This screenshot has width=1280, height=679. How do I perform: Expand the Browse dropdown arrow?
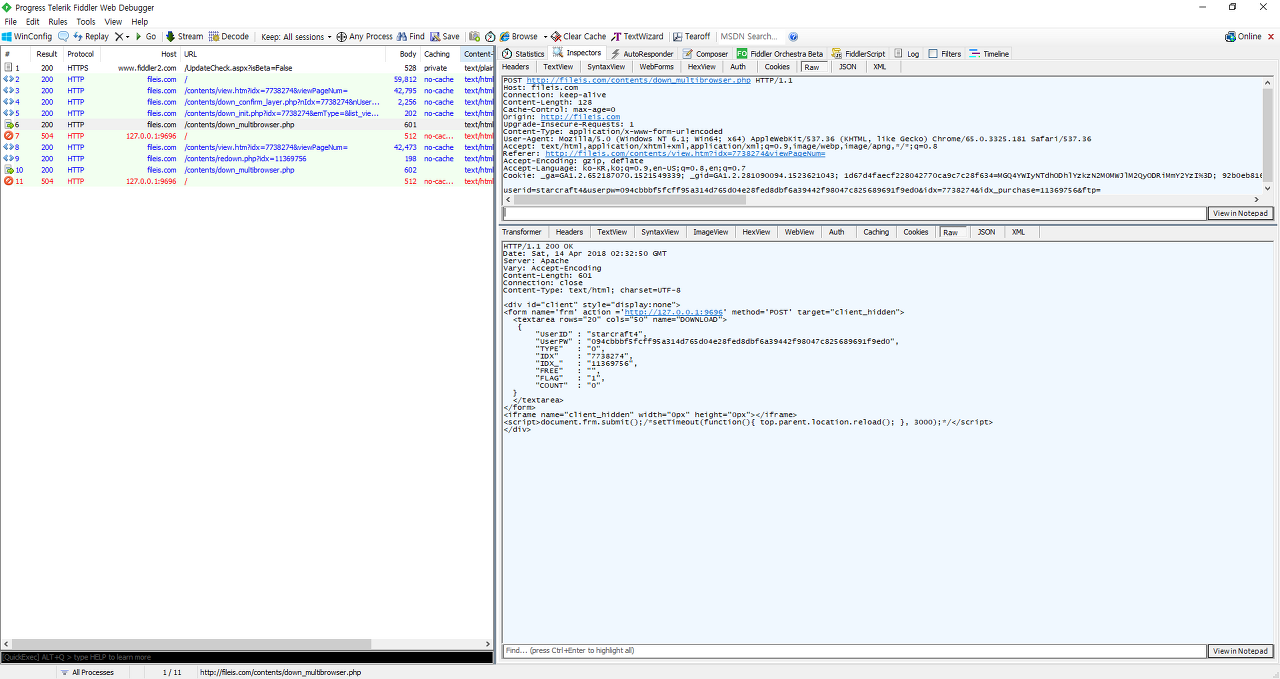(544, 36)
